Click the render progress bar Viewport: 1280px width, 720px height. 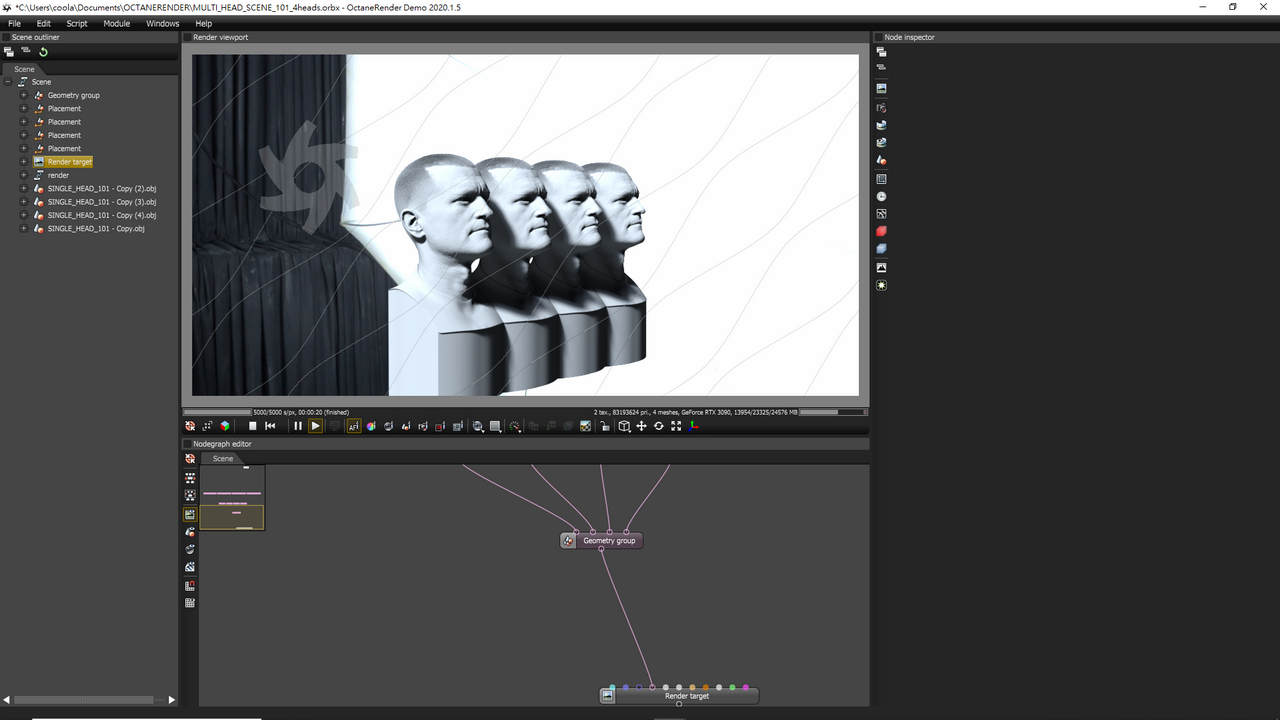point(217,412)
